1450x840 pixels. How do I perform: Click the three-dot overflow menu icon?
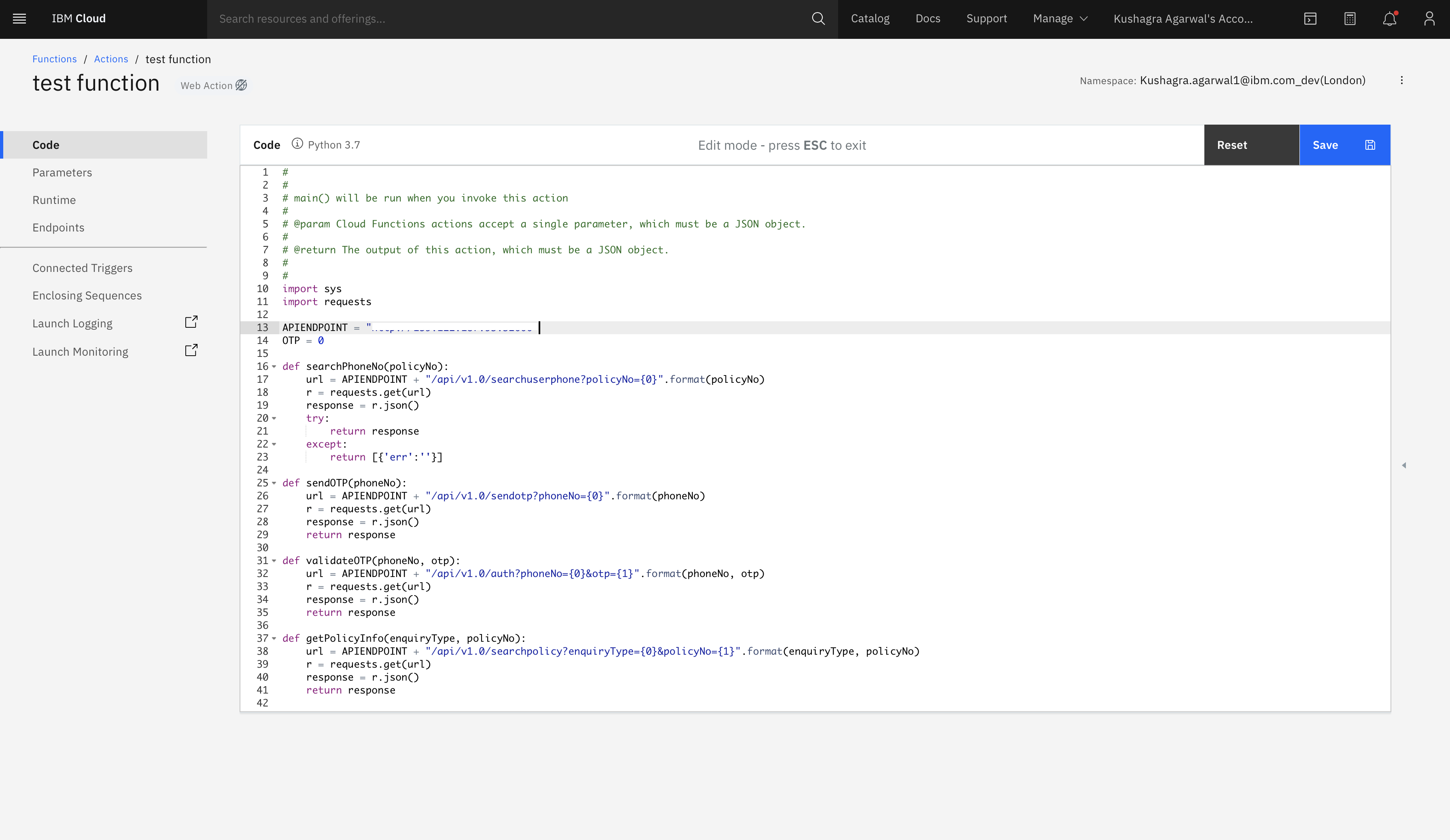[x=1402, y=80]
